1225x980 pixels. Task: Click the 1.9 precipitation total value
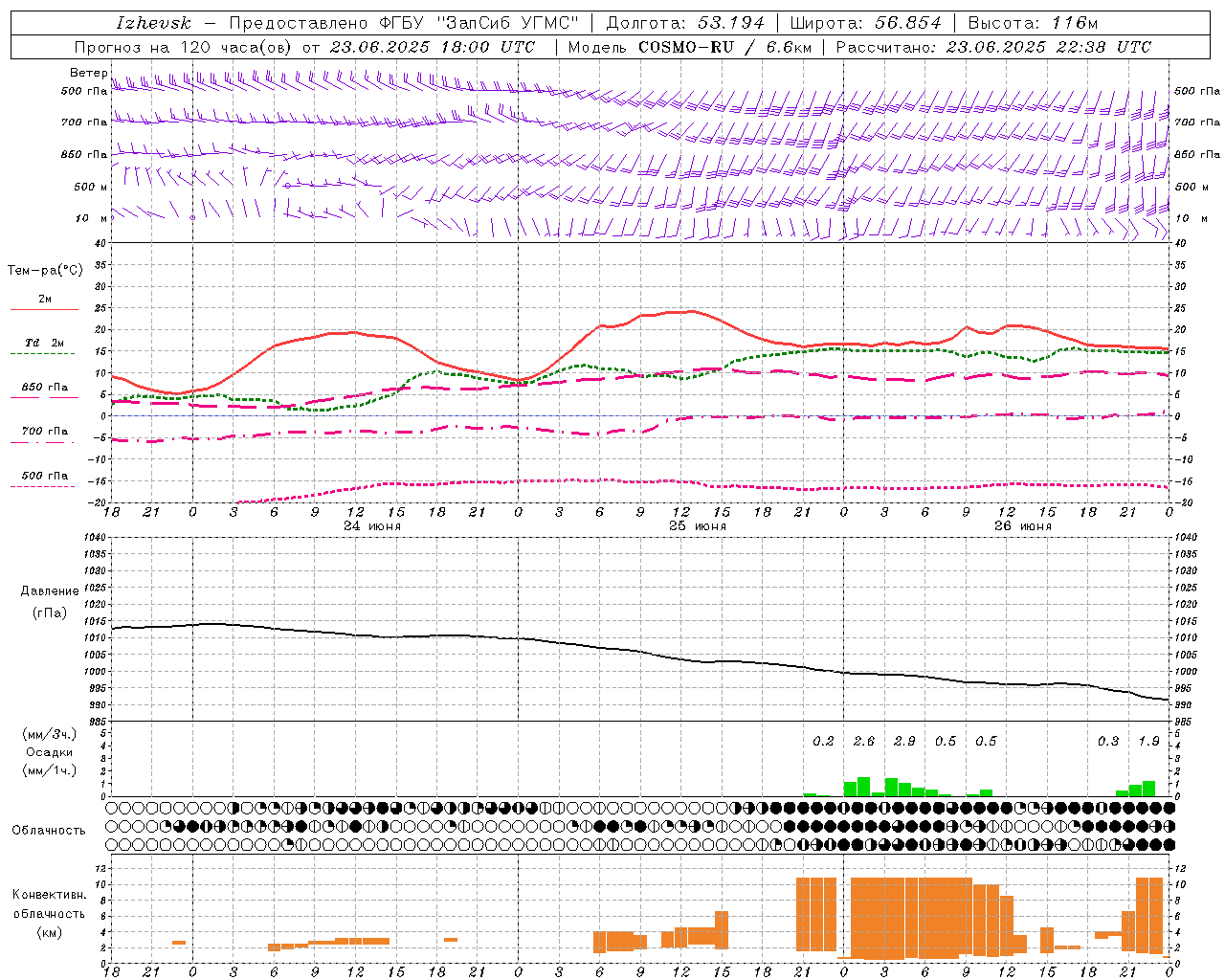coord(1149,742)
